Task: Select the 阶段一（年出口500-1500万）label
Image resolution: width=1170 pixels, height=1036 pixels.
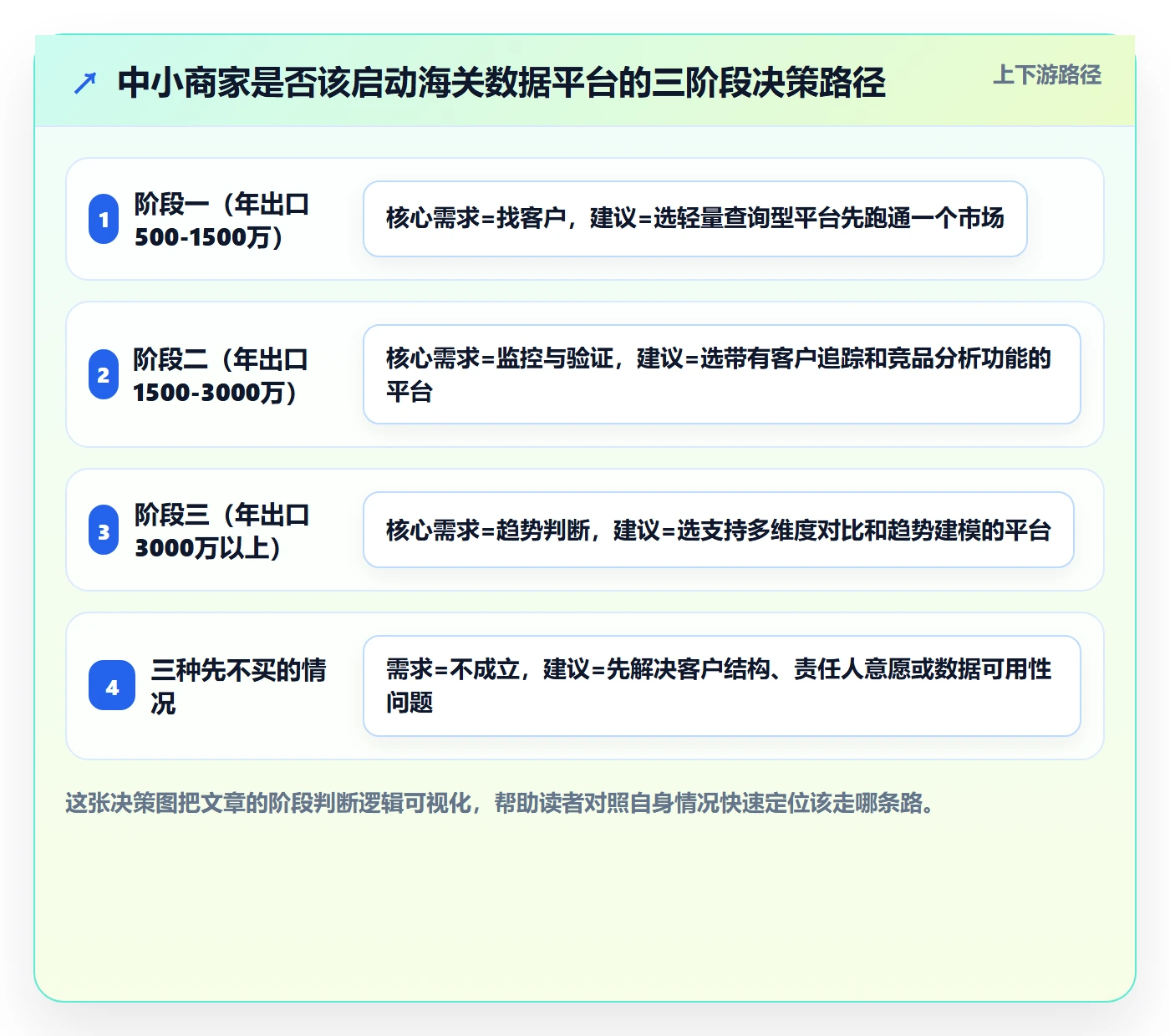Action: [x=222, y=220]
